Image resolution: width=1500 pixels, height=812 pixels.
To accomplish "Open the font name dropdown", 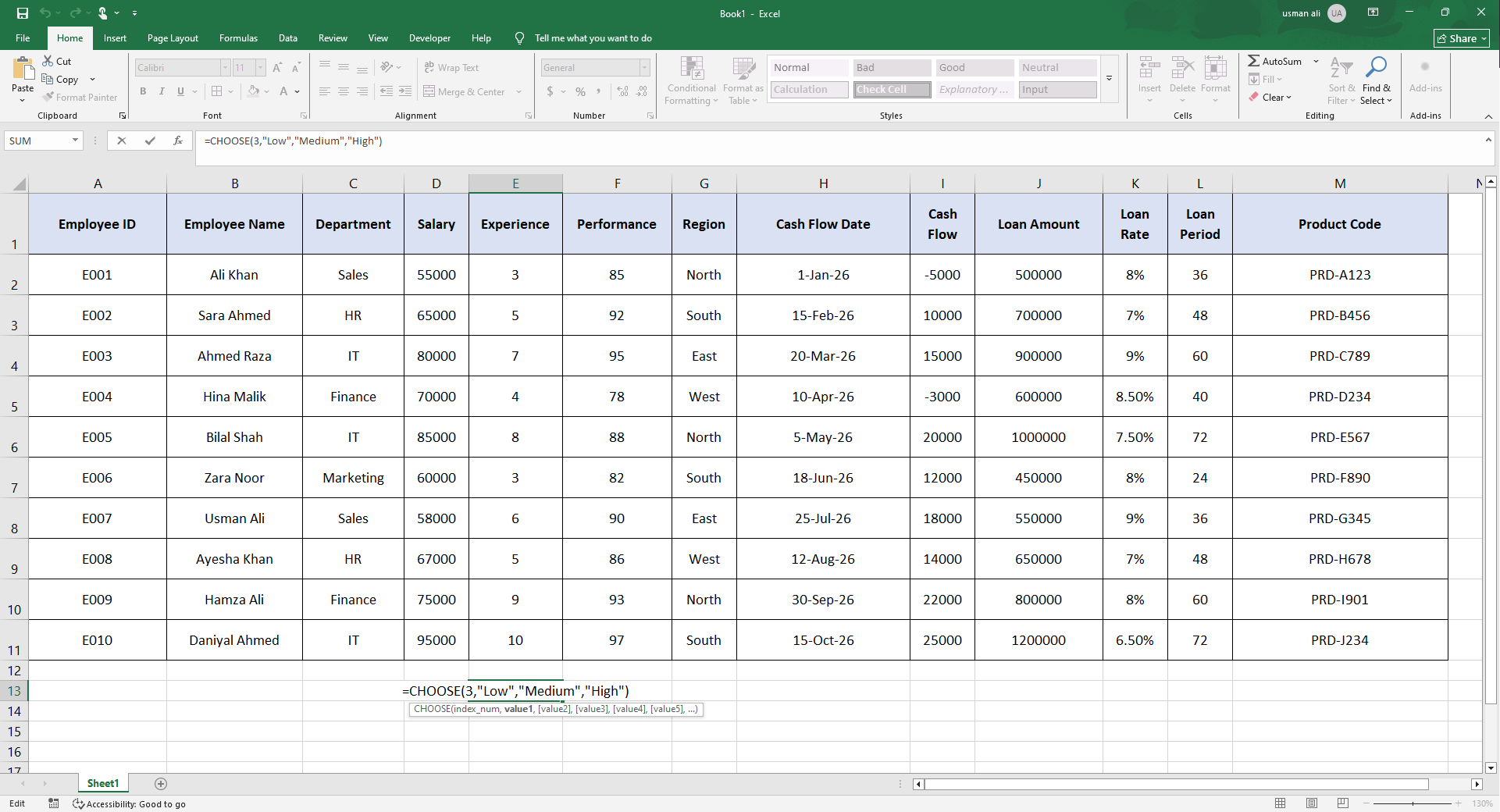I will [x=225, y=68].
